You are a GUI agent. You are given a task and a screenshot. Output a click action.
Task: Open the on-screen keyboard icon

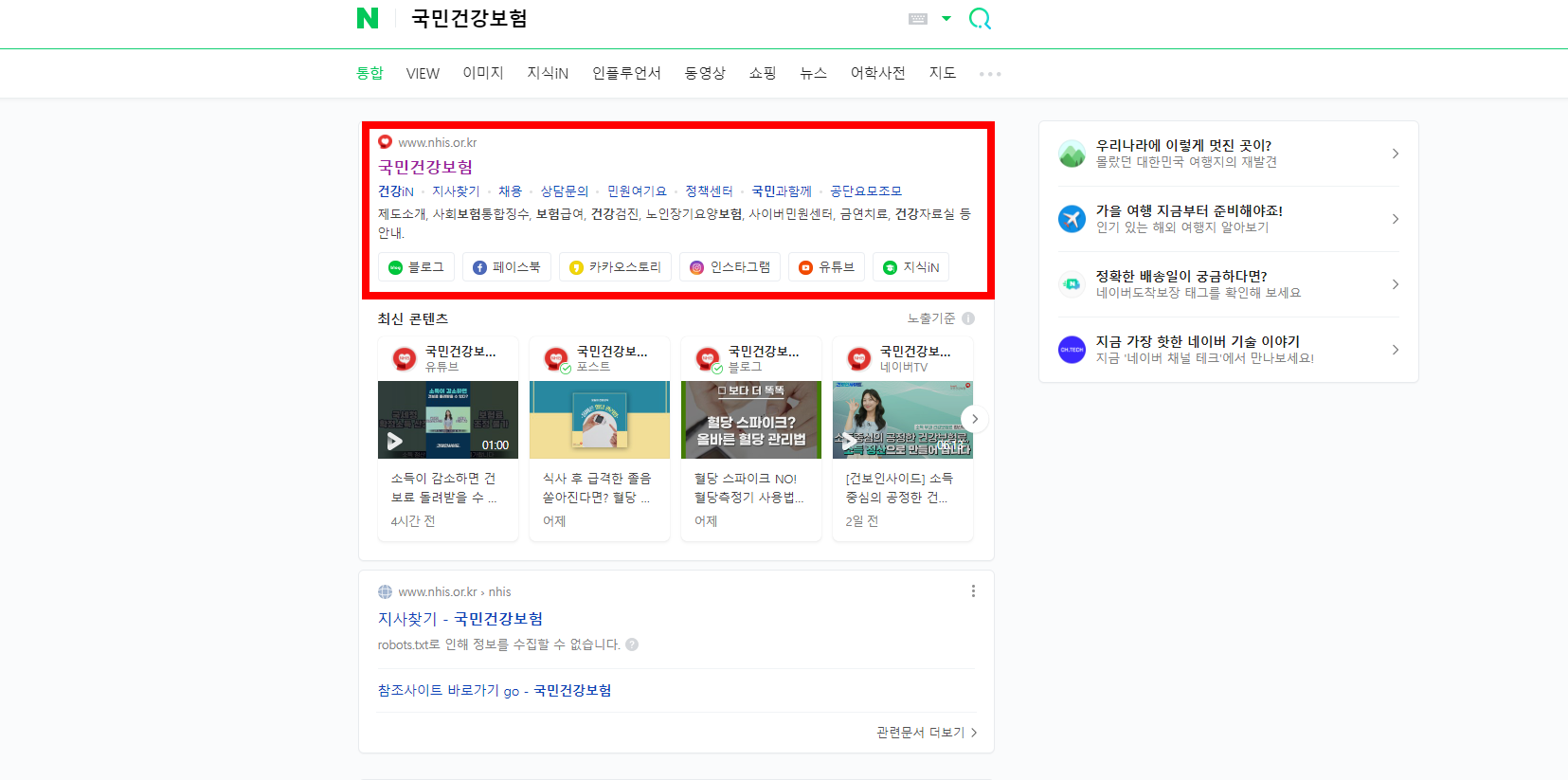point(917,18)
